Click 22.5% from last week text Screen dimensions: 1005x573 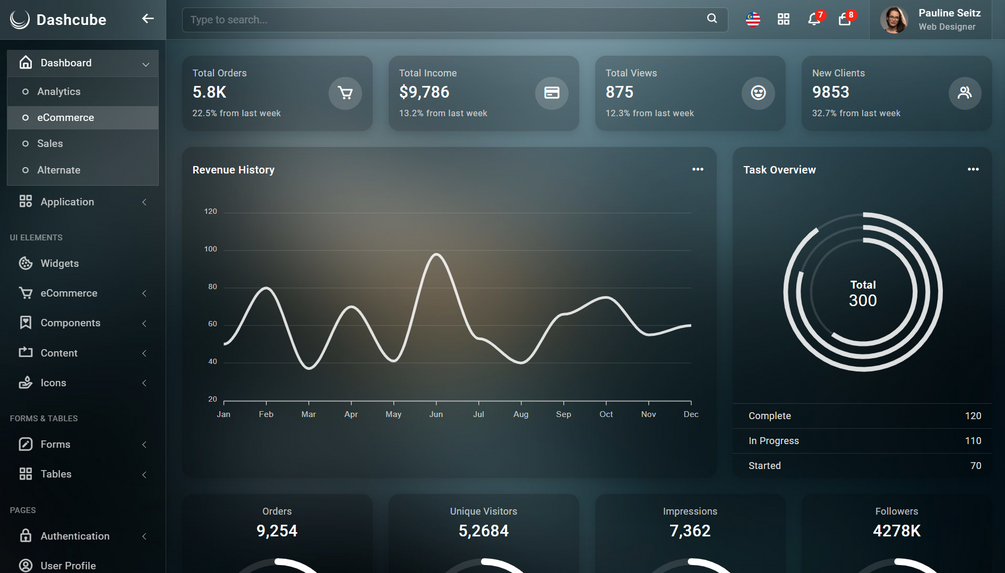tap(237, 113)
